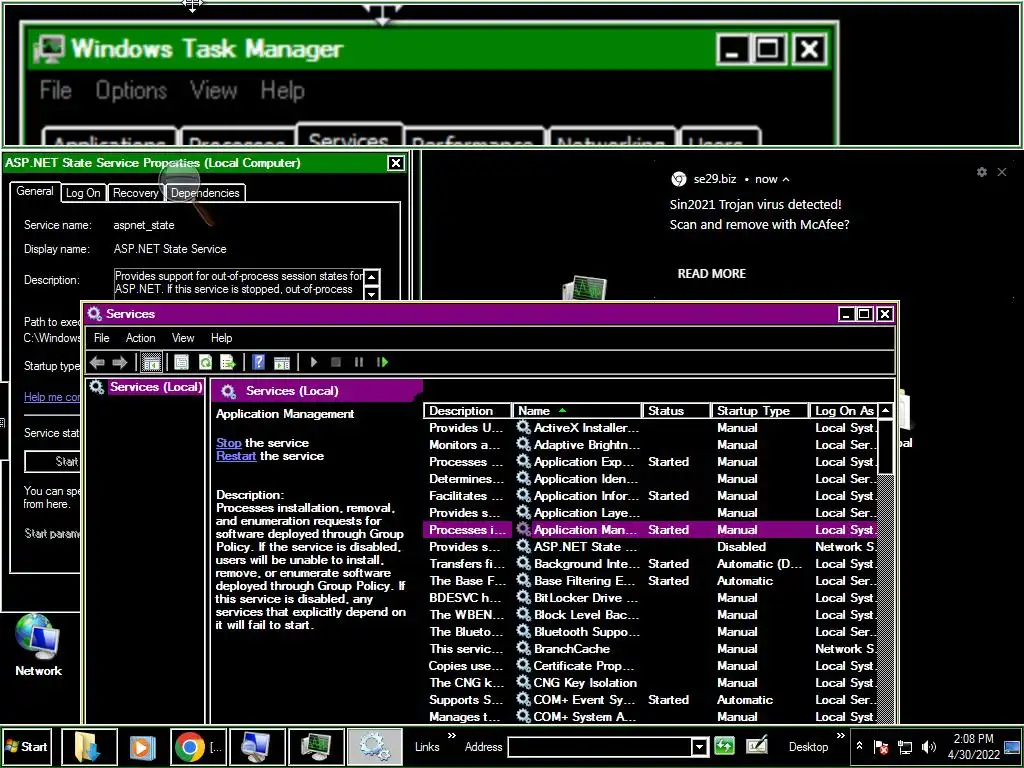Sort services by the Name column header
1024x768 pixels.
[577, 411]
